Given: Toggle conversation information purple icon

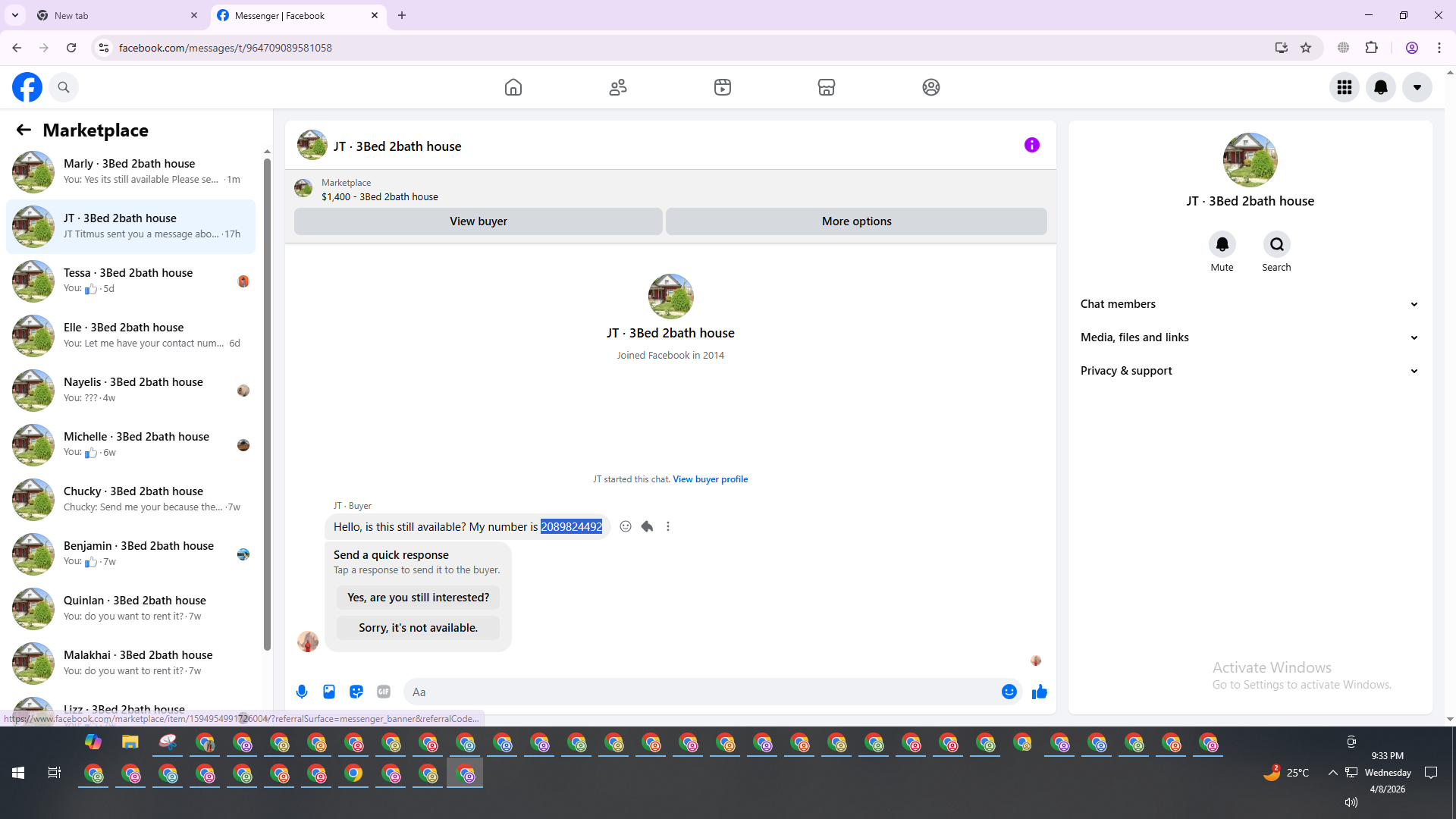Looking at the screenshot, I should (x=1032, y=145).
